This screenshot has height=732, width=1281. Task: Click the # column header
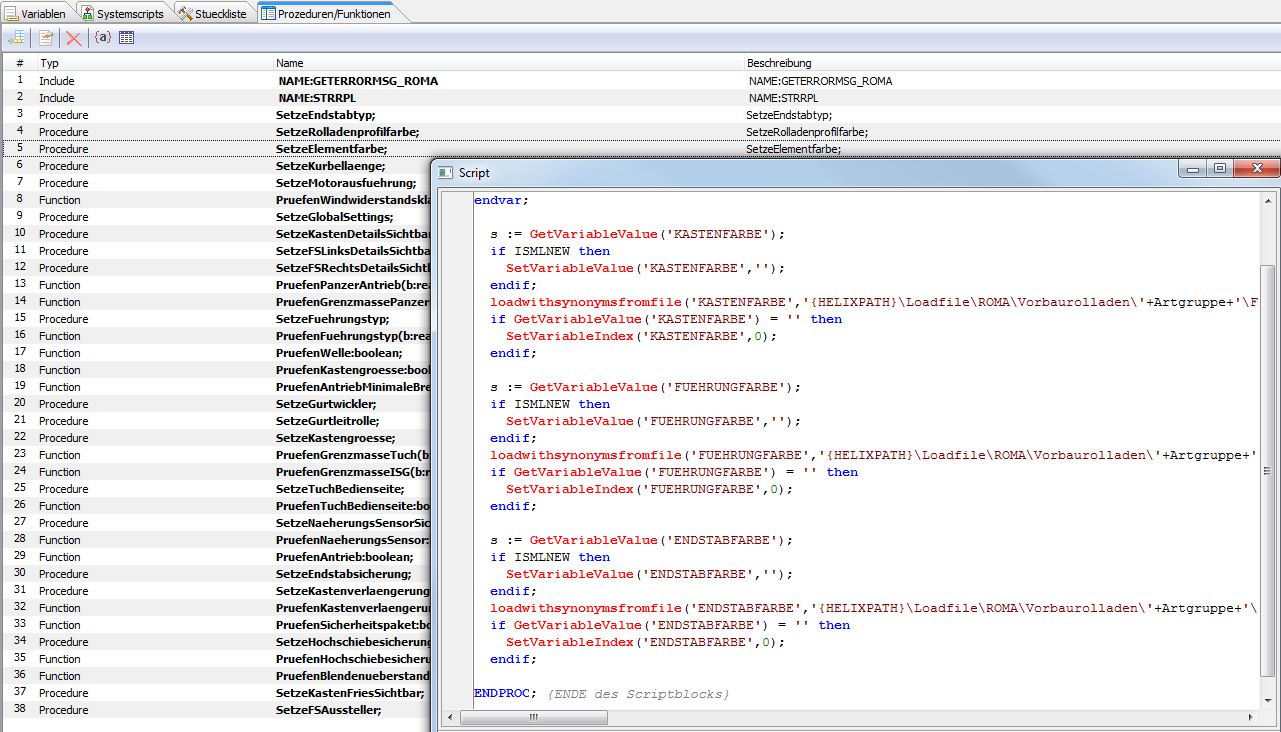(x=19, y=63)
